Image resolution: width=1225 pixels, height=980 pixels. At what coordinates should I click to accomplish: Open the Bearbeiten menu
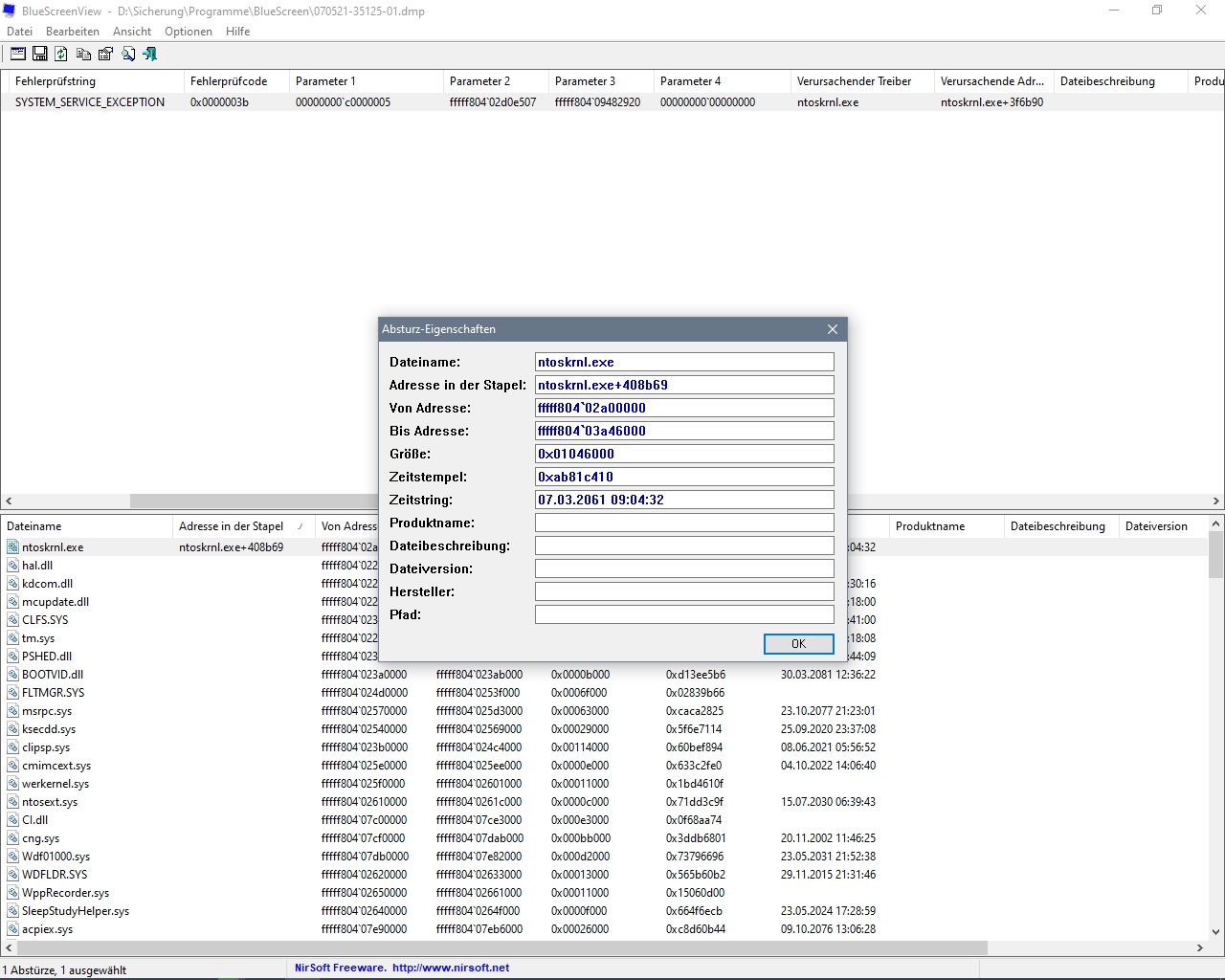[x=73, y=32]
